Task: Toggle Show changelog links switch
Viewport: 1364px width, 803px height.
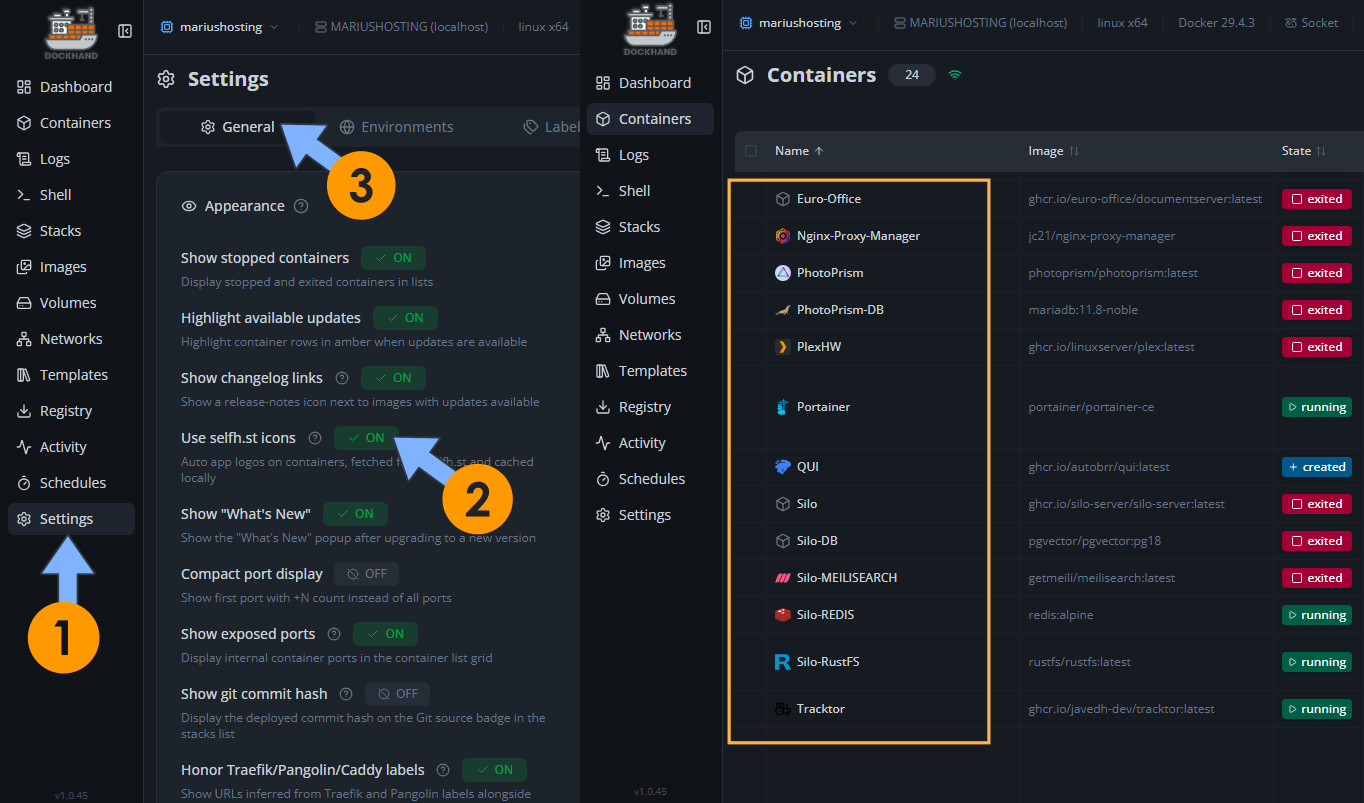Action: tap(393, 378)
